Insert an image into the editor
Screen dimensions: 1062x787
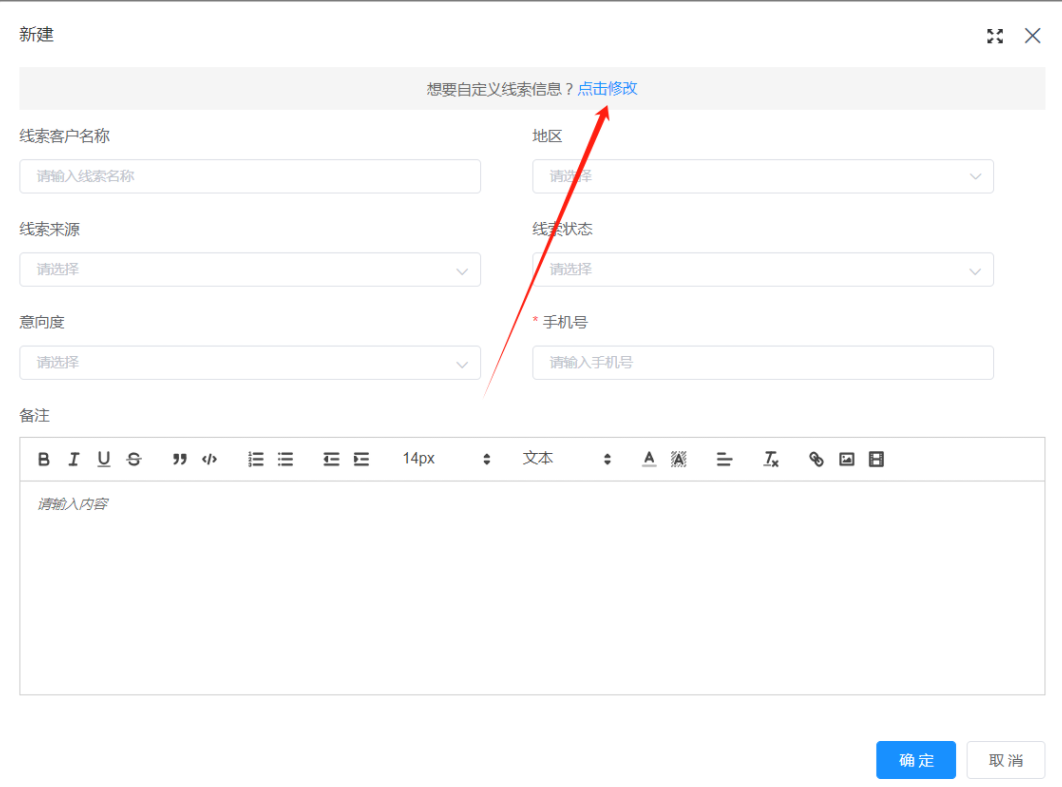[x=846, y=459]
